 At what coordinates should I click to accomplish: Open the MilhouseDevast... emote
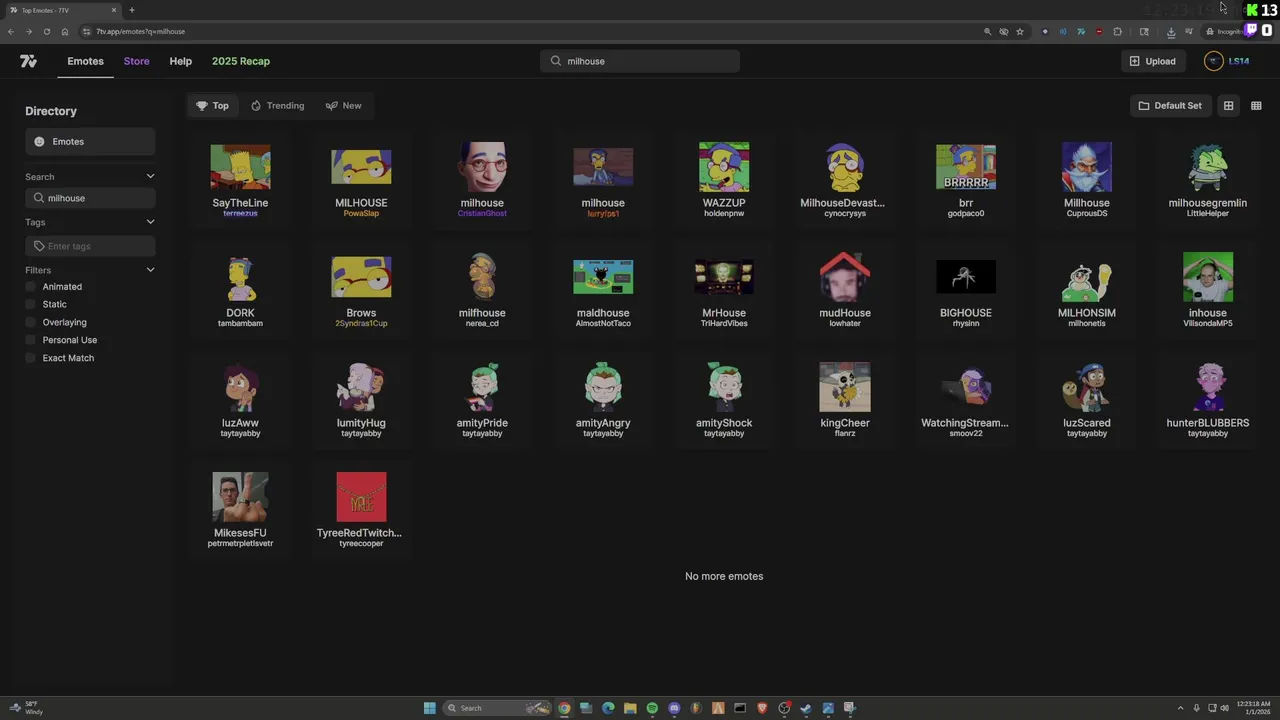(845, 180)
